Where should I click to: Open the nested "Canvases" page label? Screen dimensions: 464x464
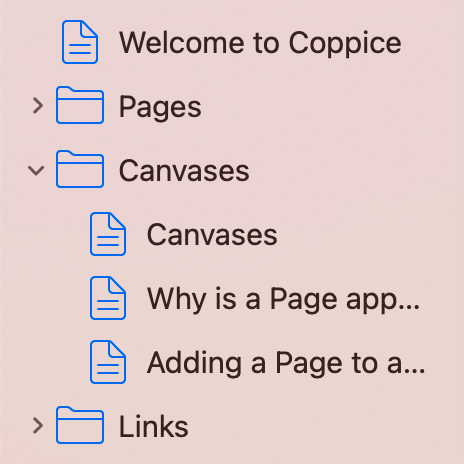pyautogui.click(x=212, y=234)
